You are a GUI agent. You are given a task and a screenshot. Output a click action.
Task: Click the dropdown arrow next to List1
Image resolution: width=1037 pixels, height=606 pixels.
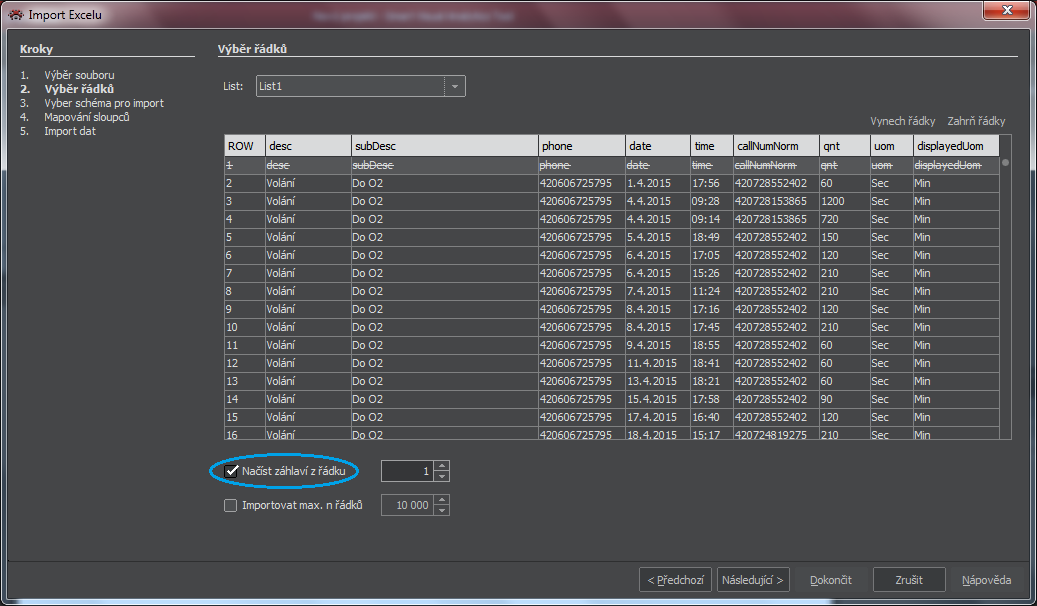click(455, 86)
